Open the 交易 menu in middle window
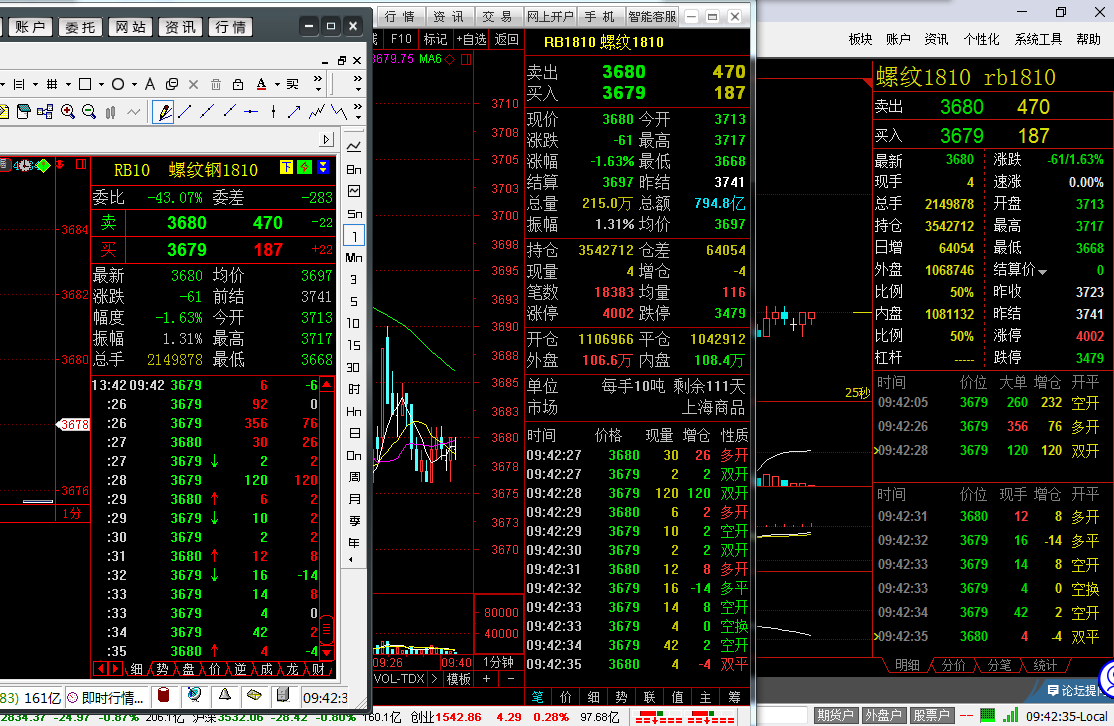This screenshot has height=726, width=1114. pyautogui.click(x=497, y=16)
